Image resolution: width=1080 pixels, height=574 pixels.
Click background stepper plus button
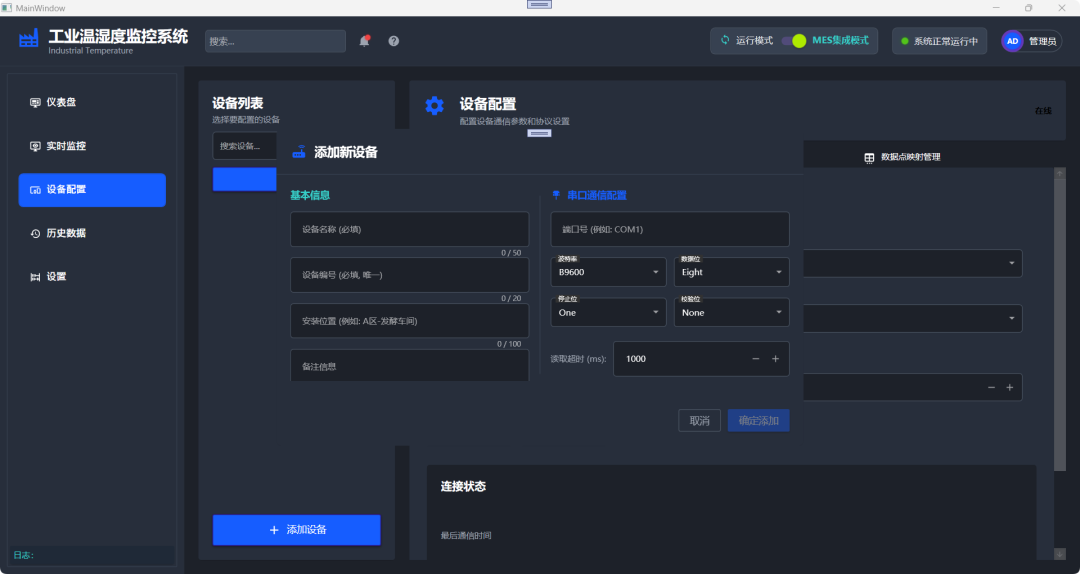point(1010,388)
